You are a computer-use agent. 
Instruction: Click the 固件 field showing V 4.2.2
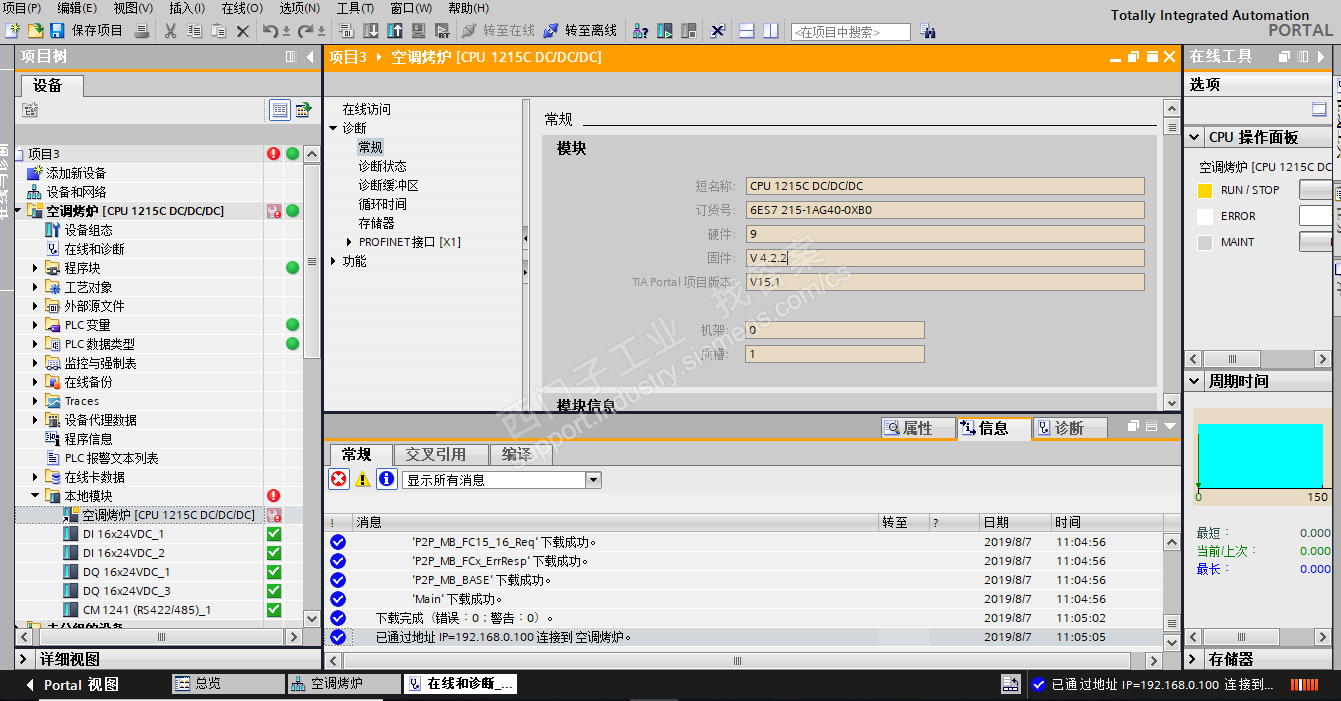pos(944,258)
